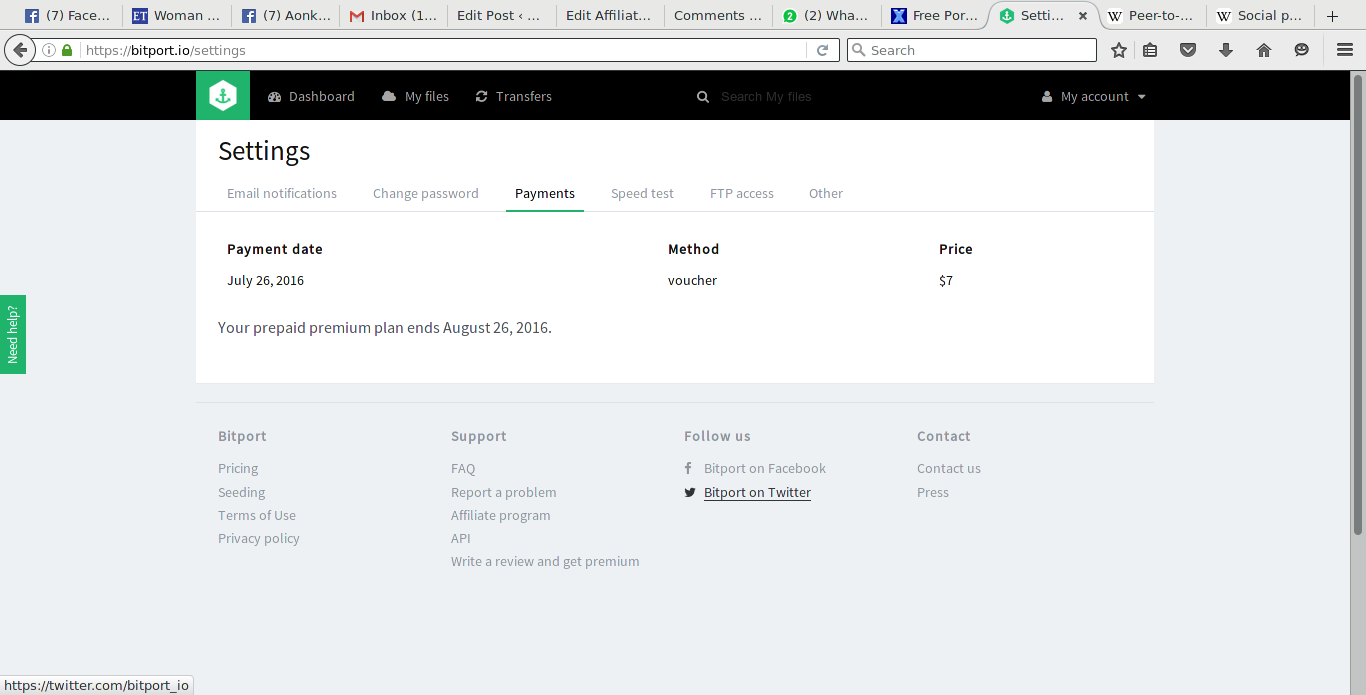The image size is (1366, 695).
Task: Open the Affiliate program link
Action: [501, 515]
